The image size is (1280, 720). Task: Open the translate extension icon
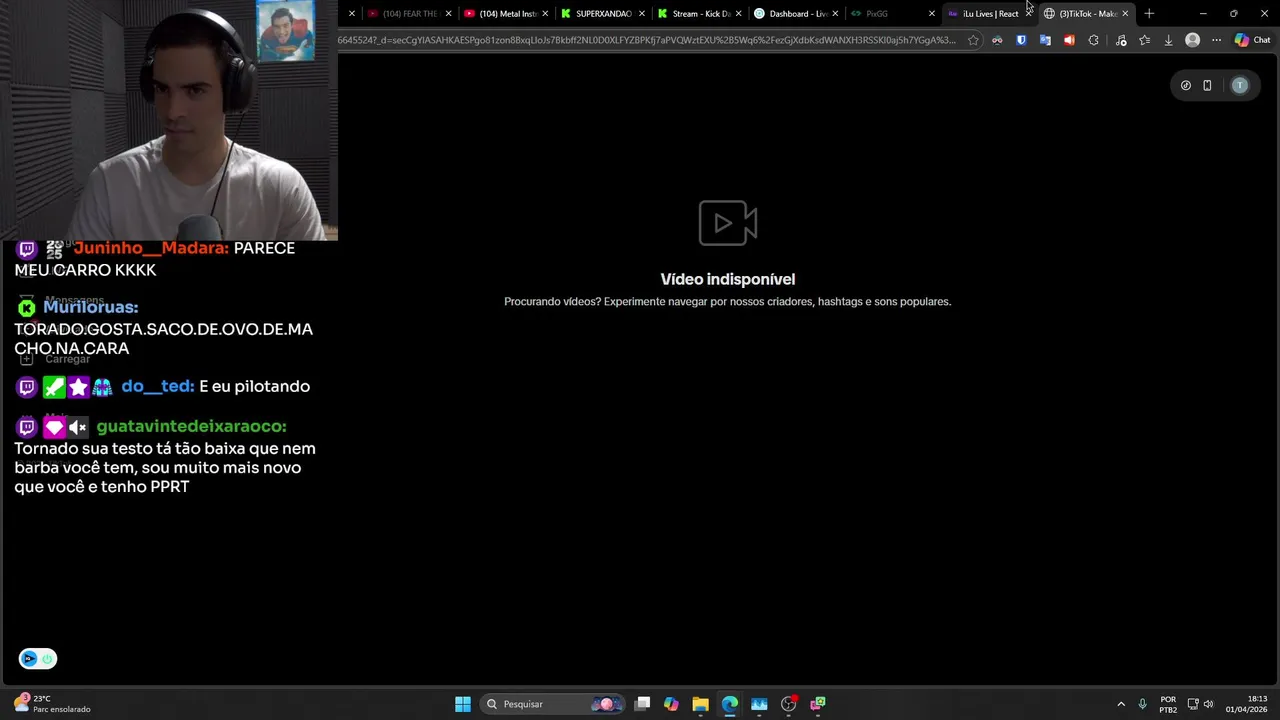1045,40
